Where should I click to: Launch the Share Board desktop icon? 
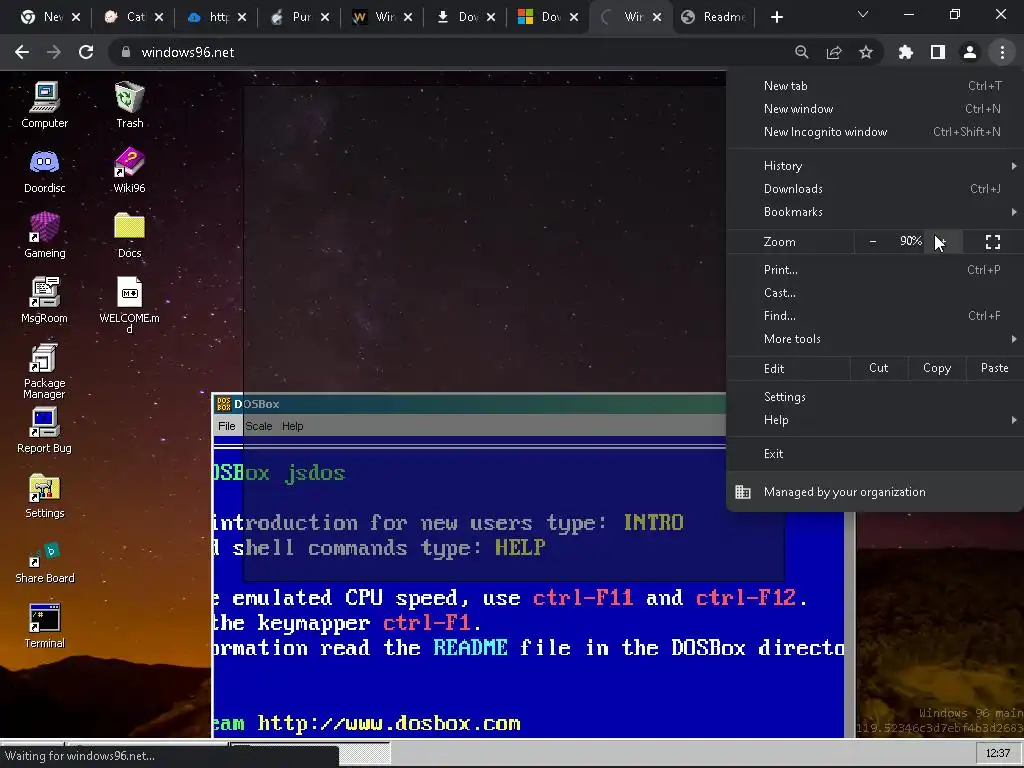[x=44, y=561]
